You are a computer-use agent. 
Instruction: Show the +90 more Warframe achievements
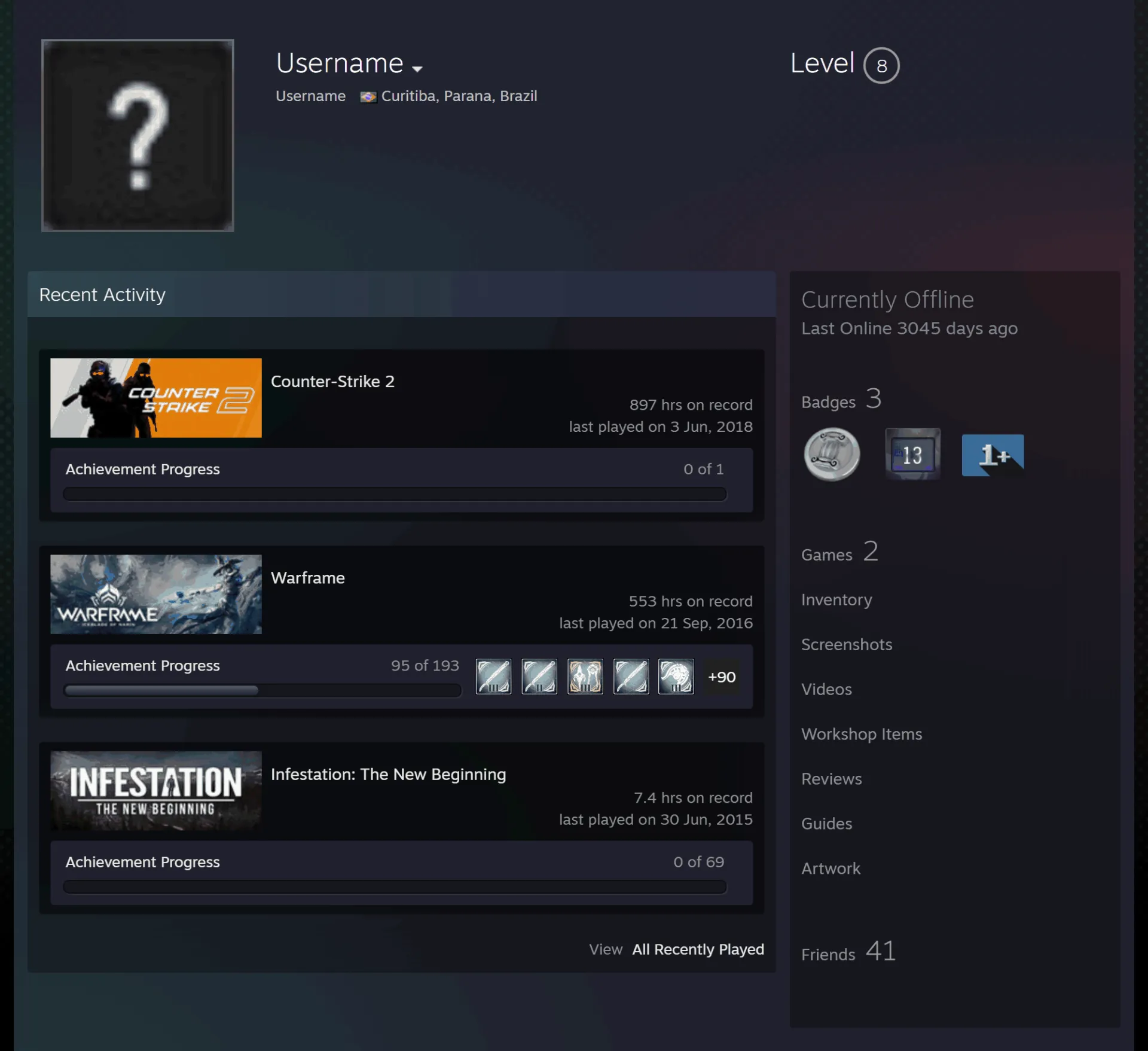(x=722, y=677)
